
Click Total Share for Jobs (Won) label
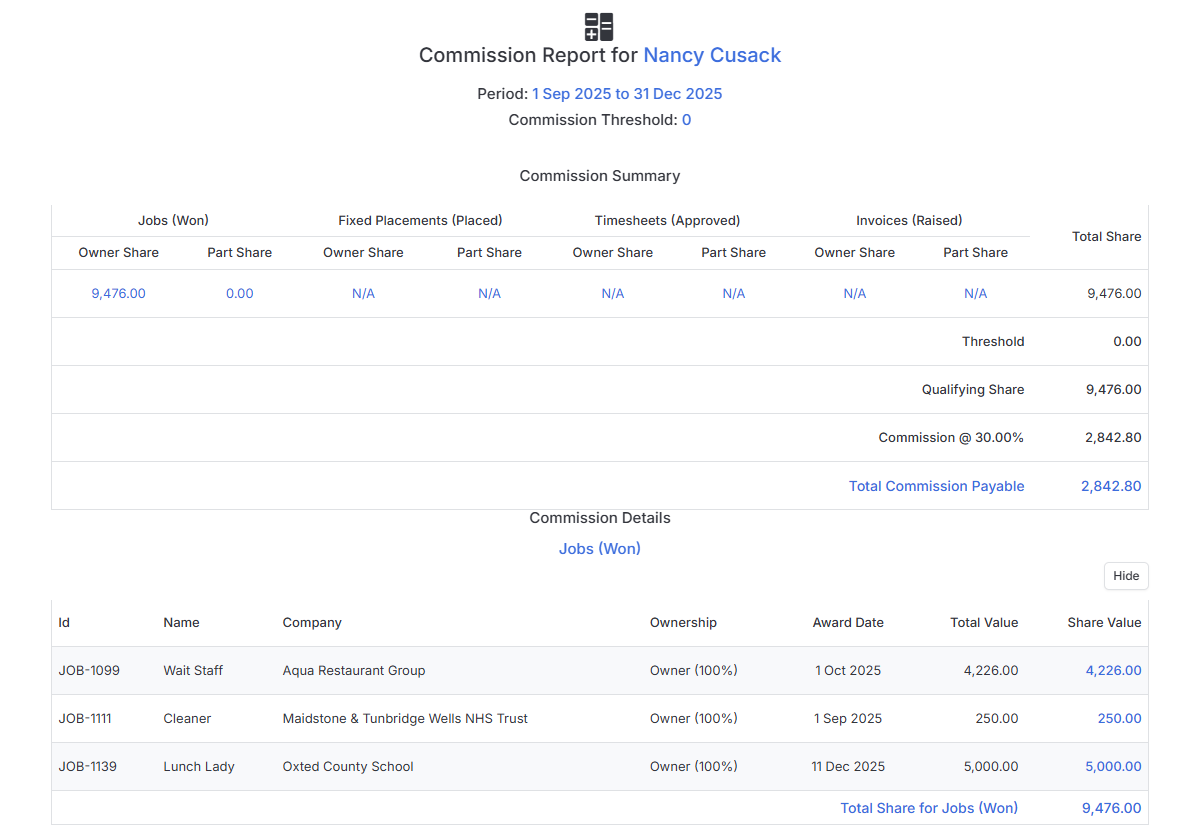pyautogui.click(x=929, y=808)
